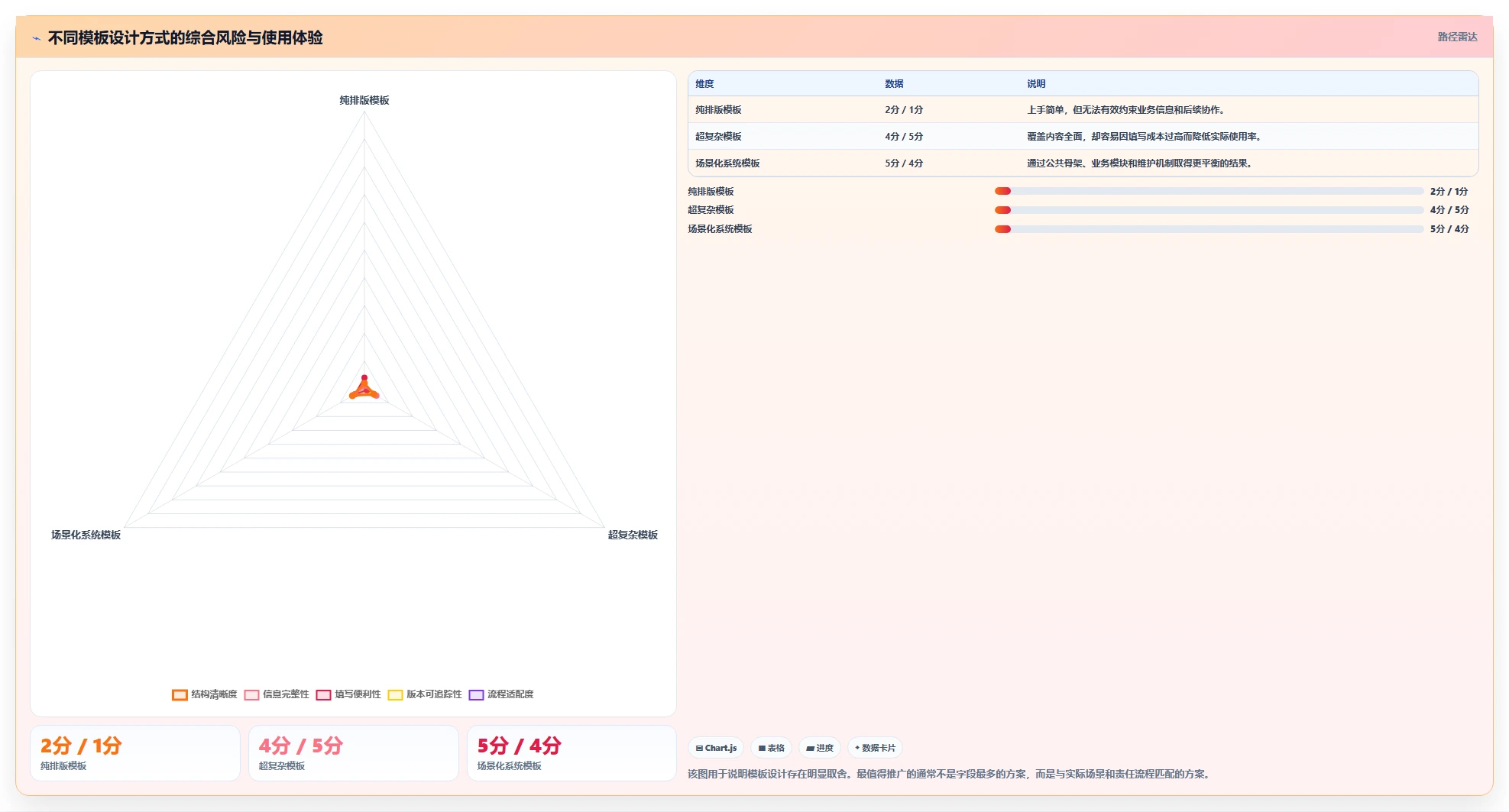Click the 纯排版模板 progress row label
The image size is (1509, 812).
(711, 192)
